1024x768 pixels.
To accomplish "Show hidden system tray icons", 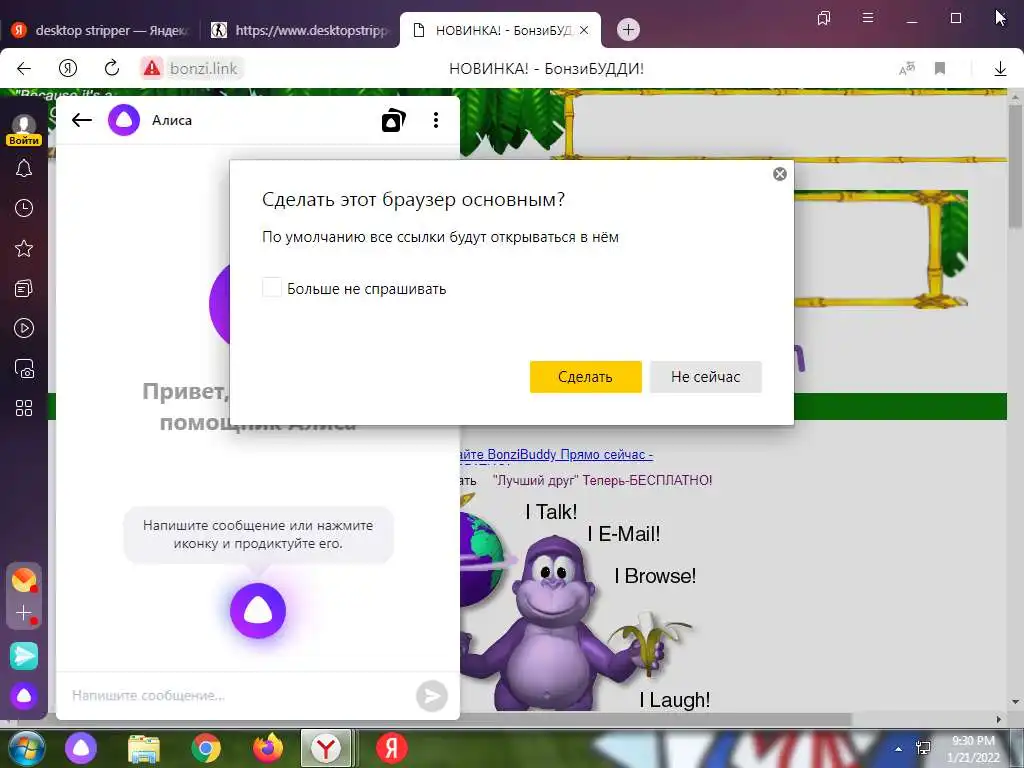I will pyautogui.click(x=899, y=749).
